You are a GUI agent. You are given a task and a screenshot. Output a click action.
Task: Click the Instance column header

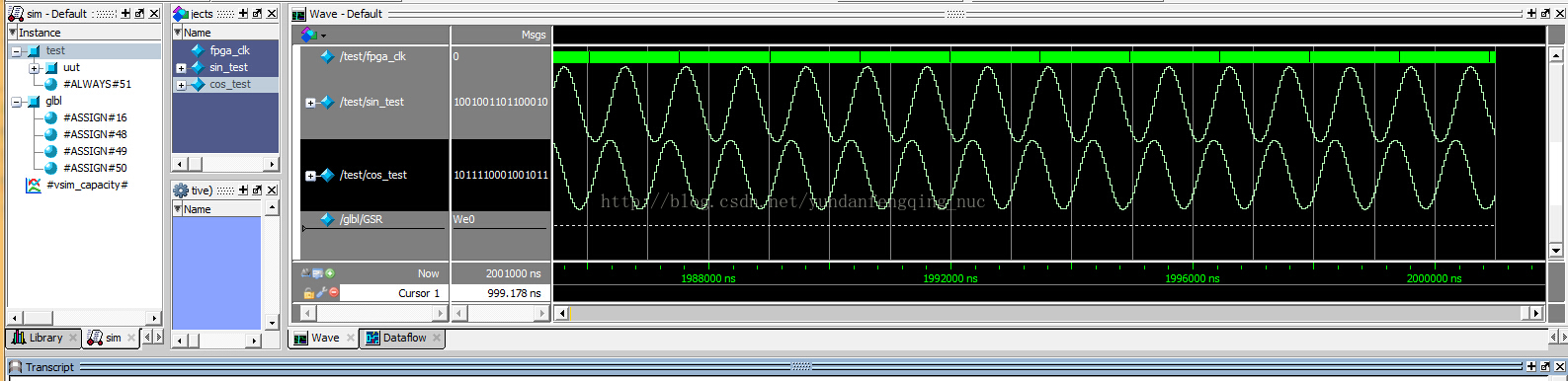point(84,33)
